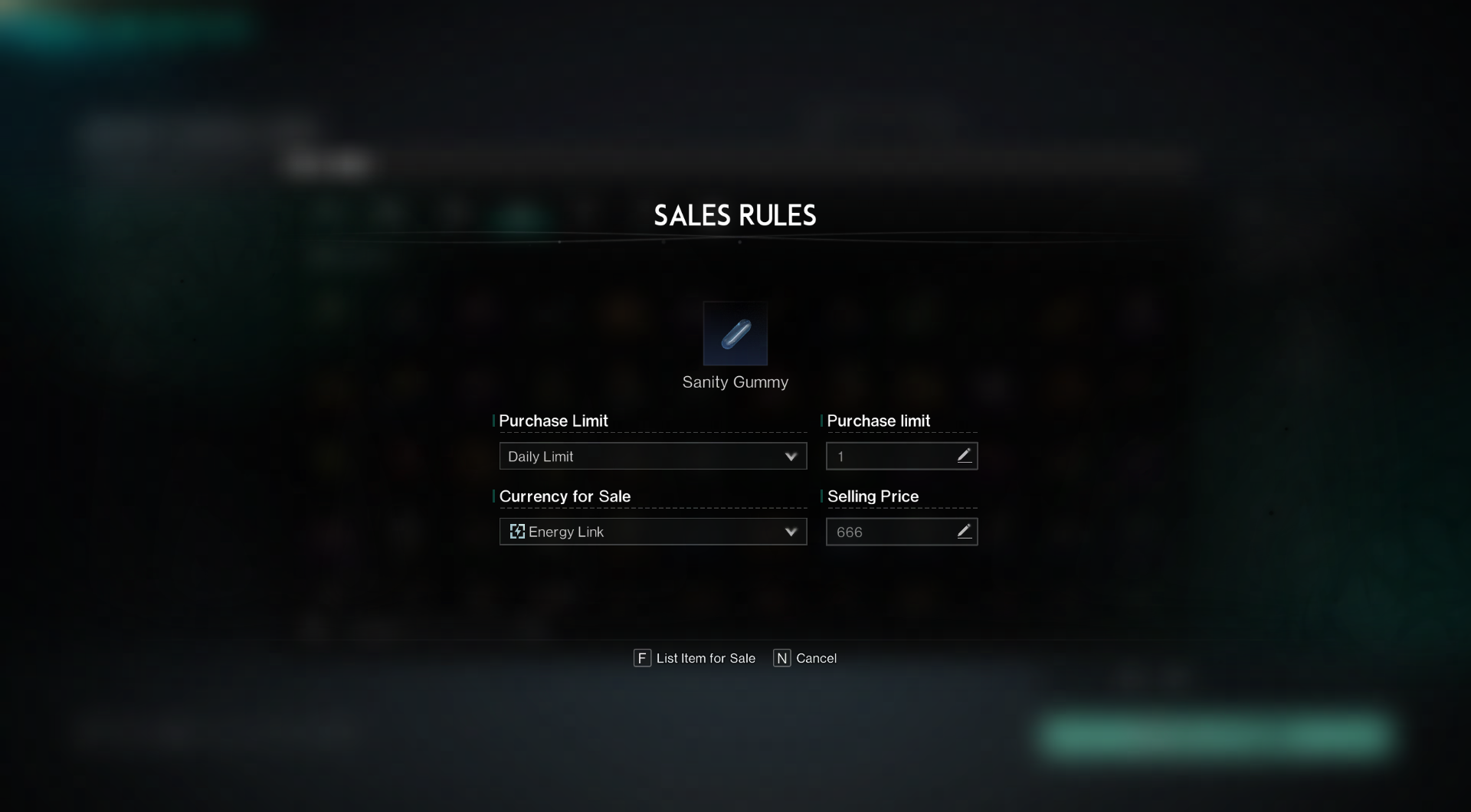Click the Energy Link currency icon
The image size is (1471, 812).
517,532
